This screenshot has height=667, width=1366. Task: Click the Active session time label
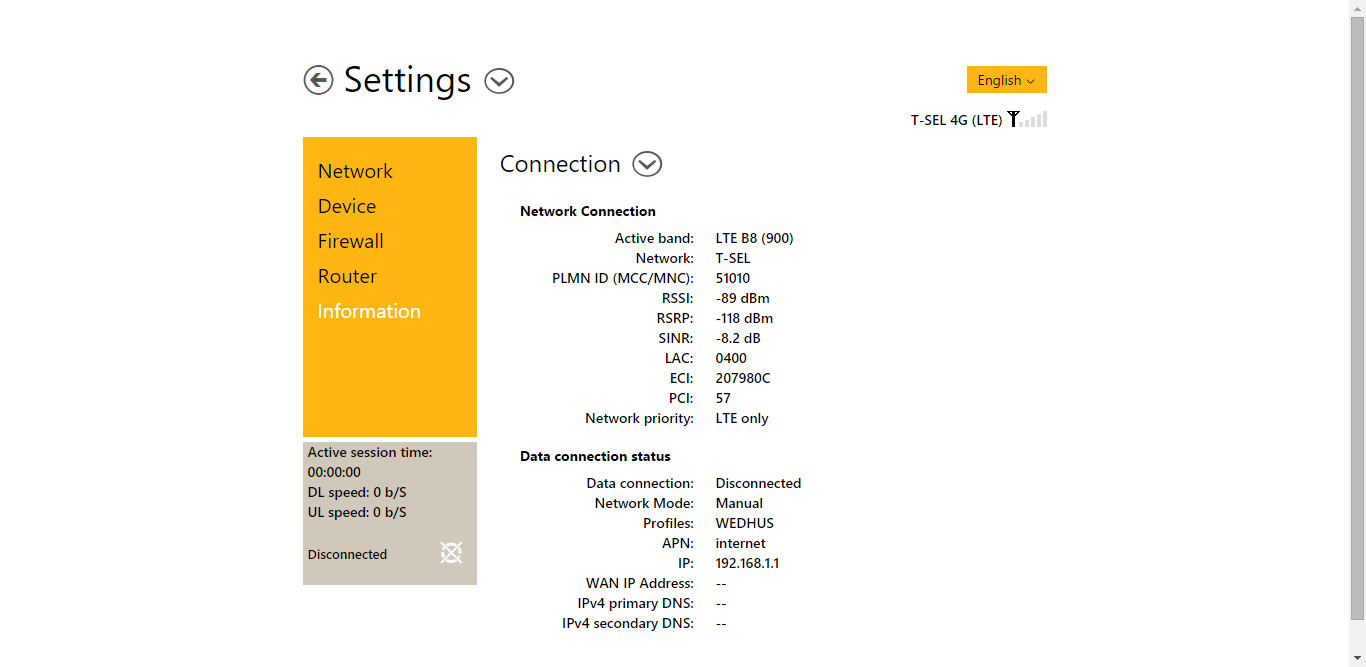click(369, 452)
